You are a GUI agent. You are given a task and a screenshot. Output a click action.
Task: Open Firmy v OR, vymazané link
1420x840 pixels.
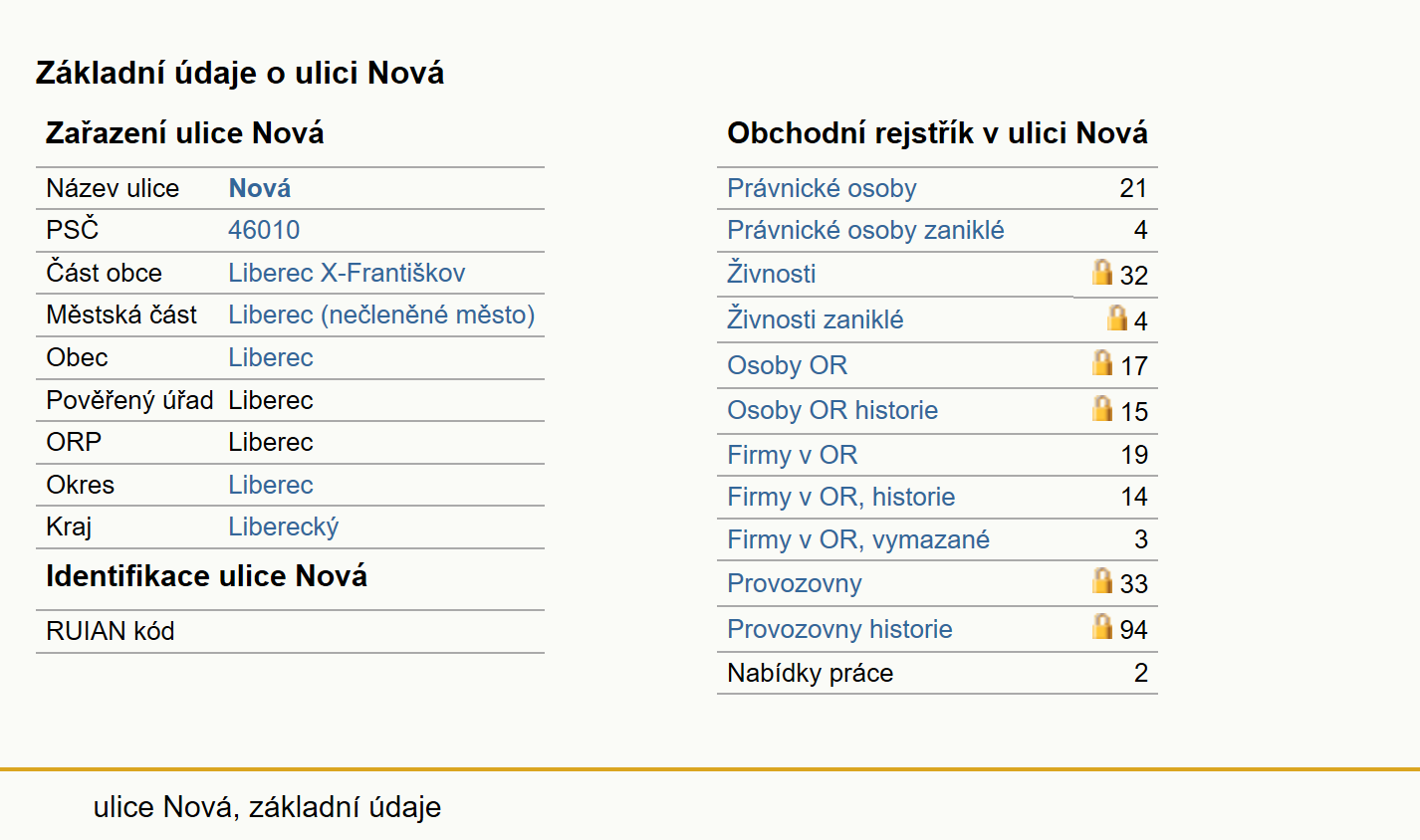click(858, 539)
